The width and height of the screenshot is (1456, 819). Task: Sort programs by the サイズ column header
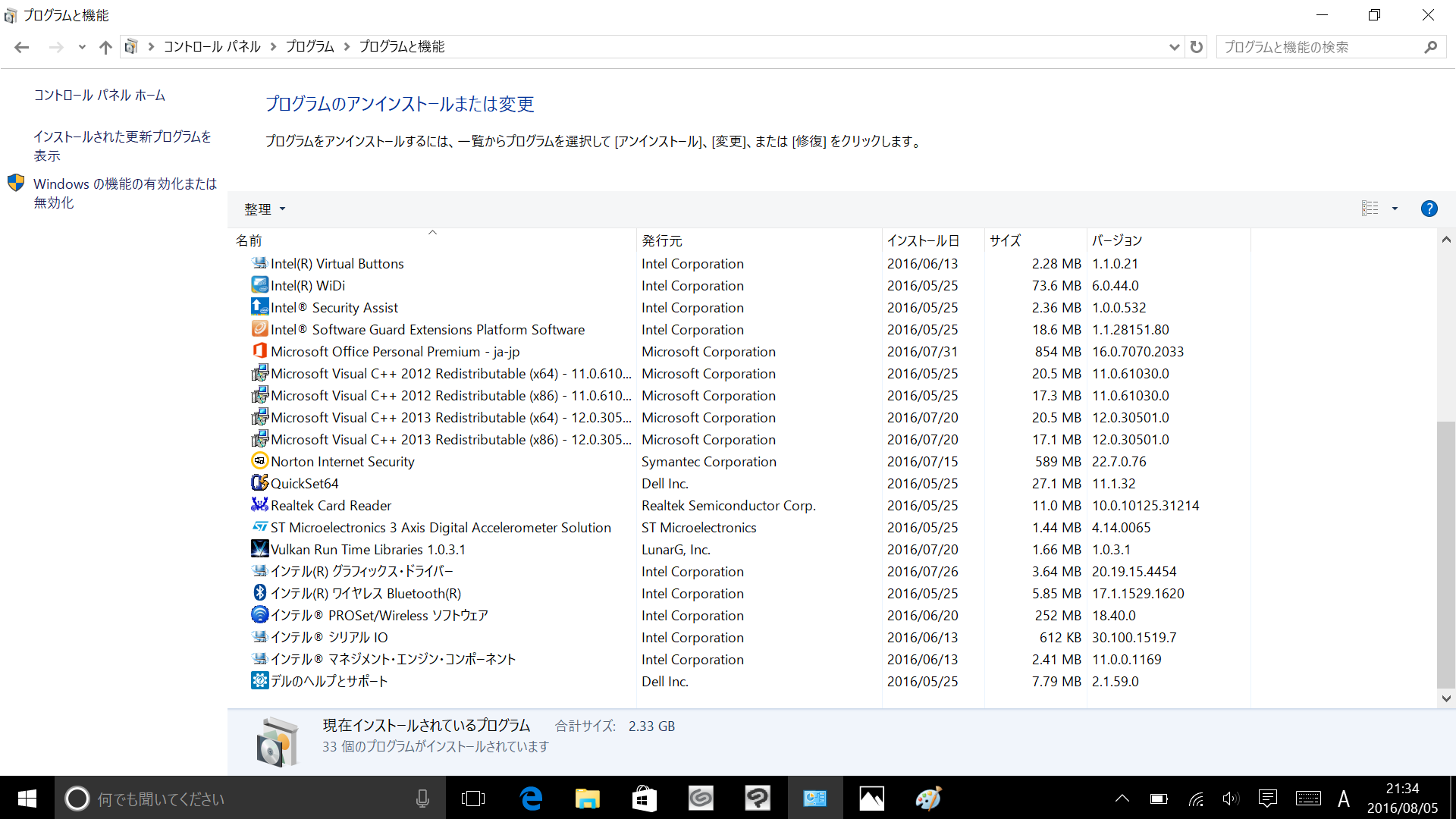[1005, 240]
